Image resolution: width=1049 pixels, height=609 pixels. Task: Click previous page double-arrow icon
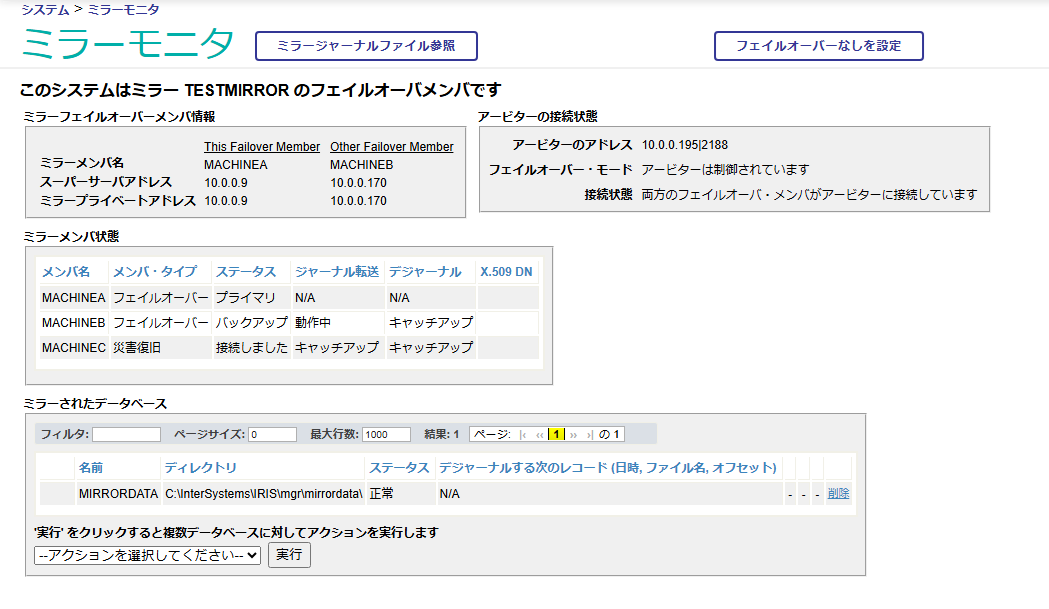pyautogui.click(x=540, y=435)
